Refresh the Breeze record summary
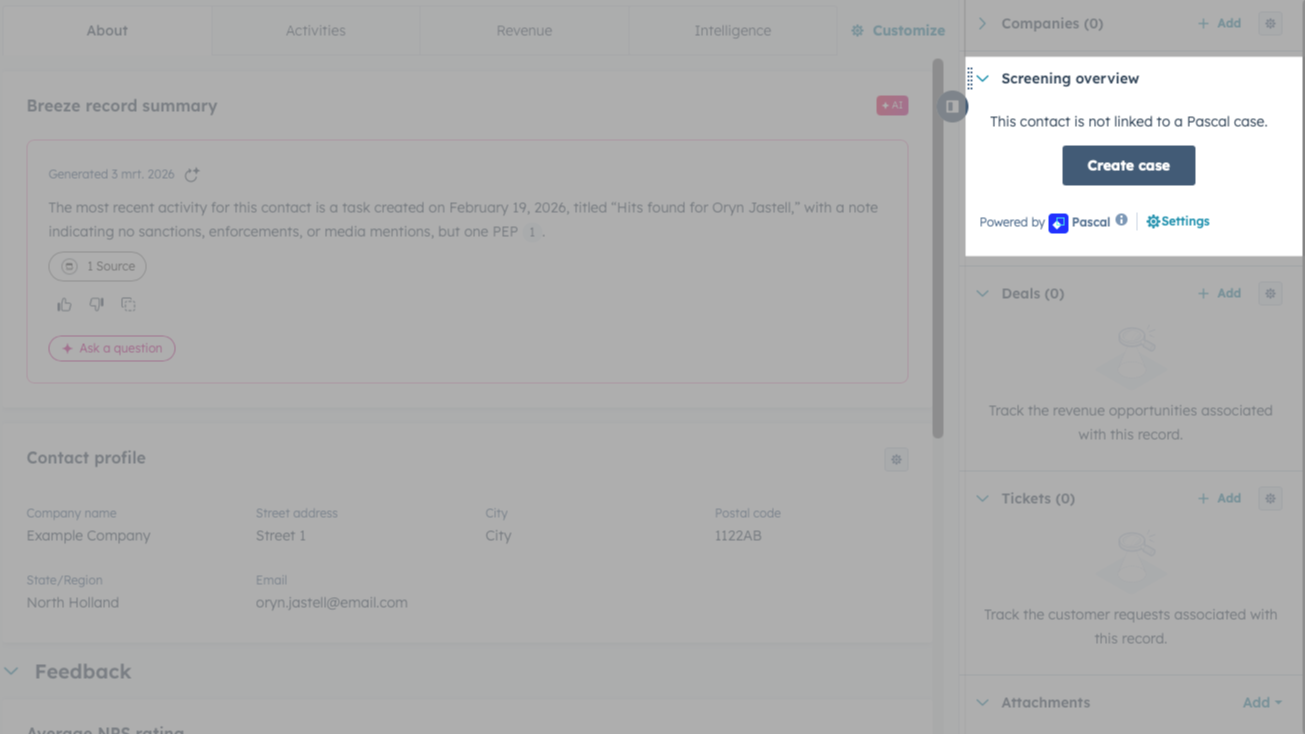 pyautogui.click(x=192, y=175)
